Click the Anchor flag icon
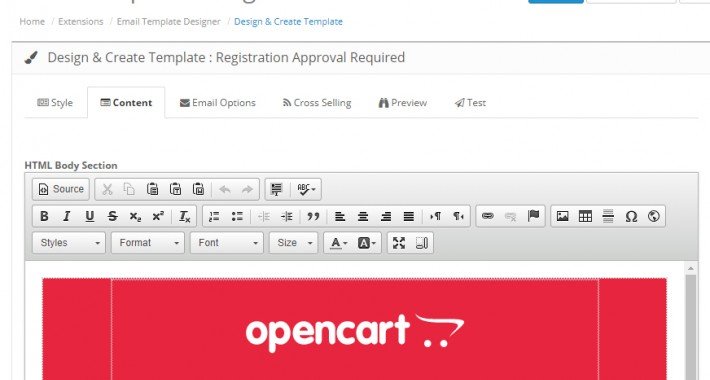This screenshot has width=710, height=380. [533, 216]
